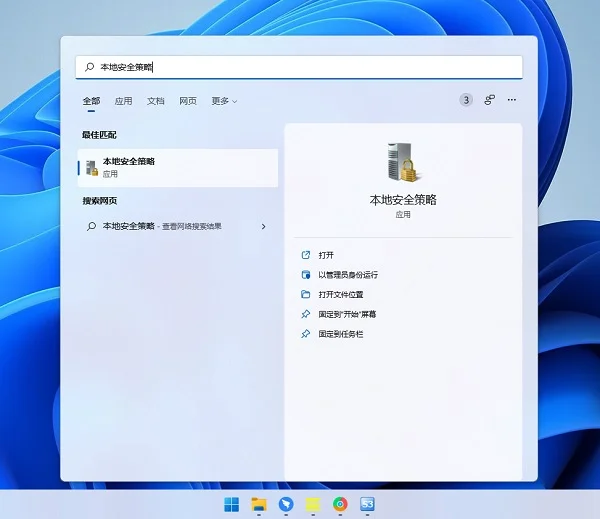Open the 53 app on the taskbar

[367, 504]
